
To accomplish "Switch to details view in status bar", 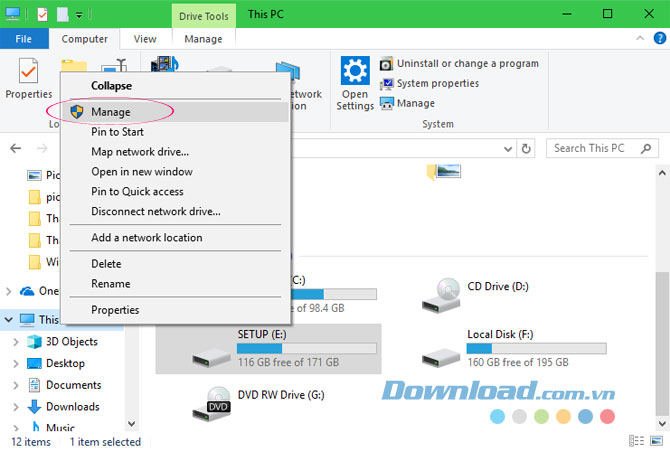I will point(636,440).
